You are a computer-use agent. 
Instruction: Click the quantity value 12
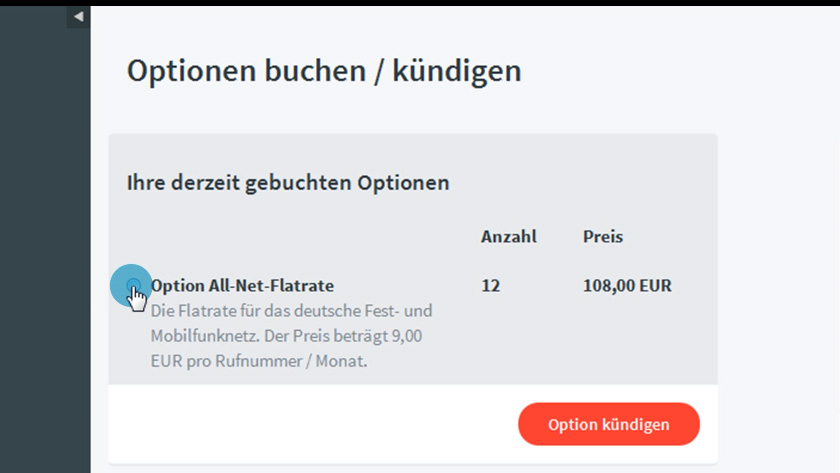(x=490, y=286)
